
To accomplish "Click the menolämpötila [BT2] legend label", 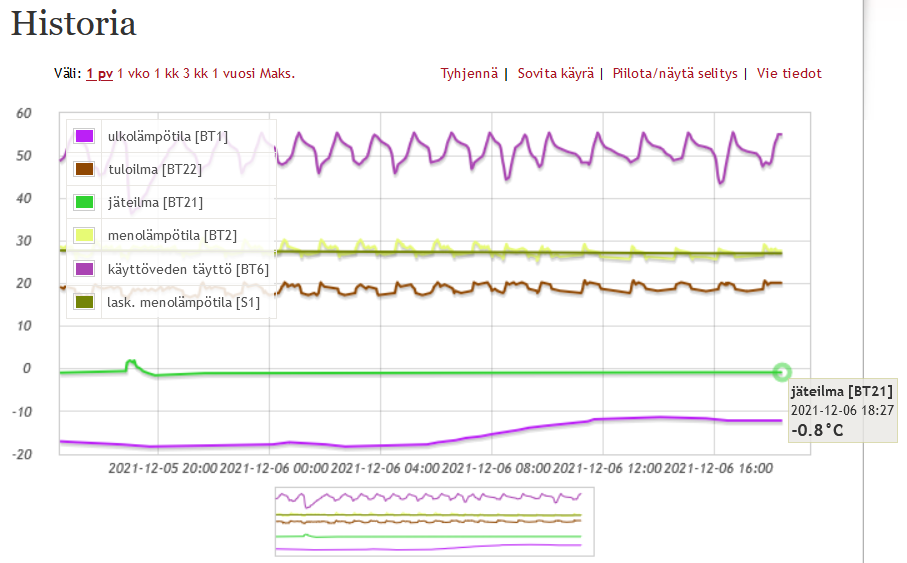I will pos(172,235).
